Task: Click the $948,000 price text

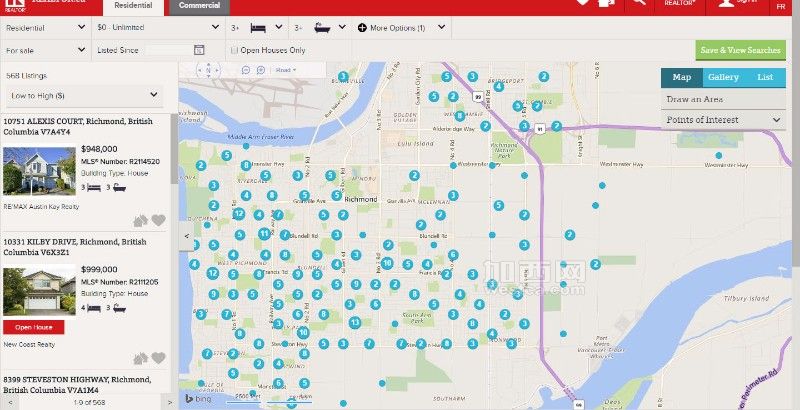Action: click(99, 149)
